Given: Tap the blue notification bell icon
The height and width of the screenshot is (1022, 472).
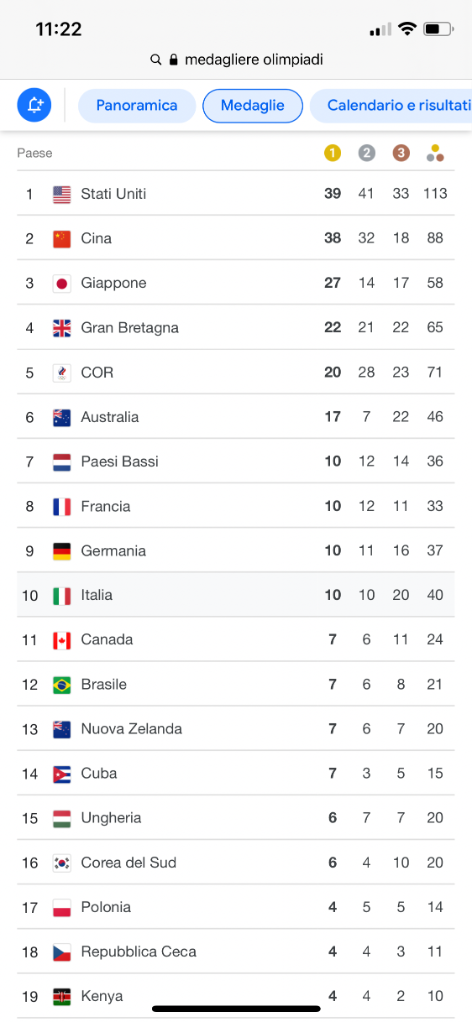Looking at the screenshot, I should 34,105.
